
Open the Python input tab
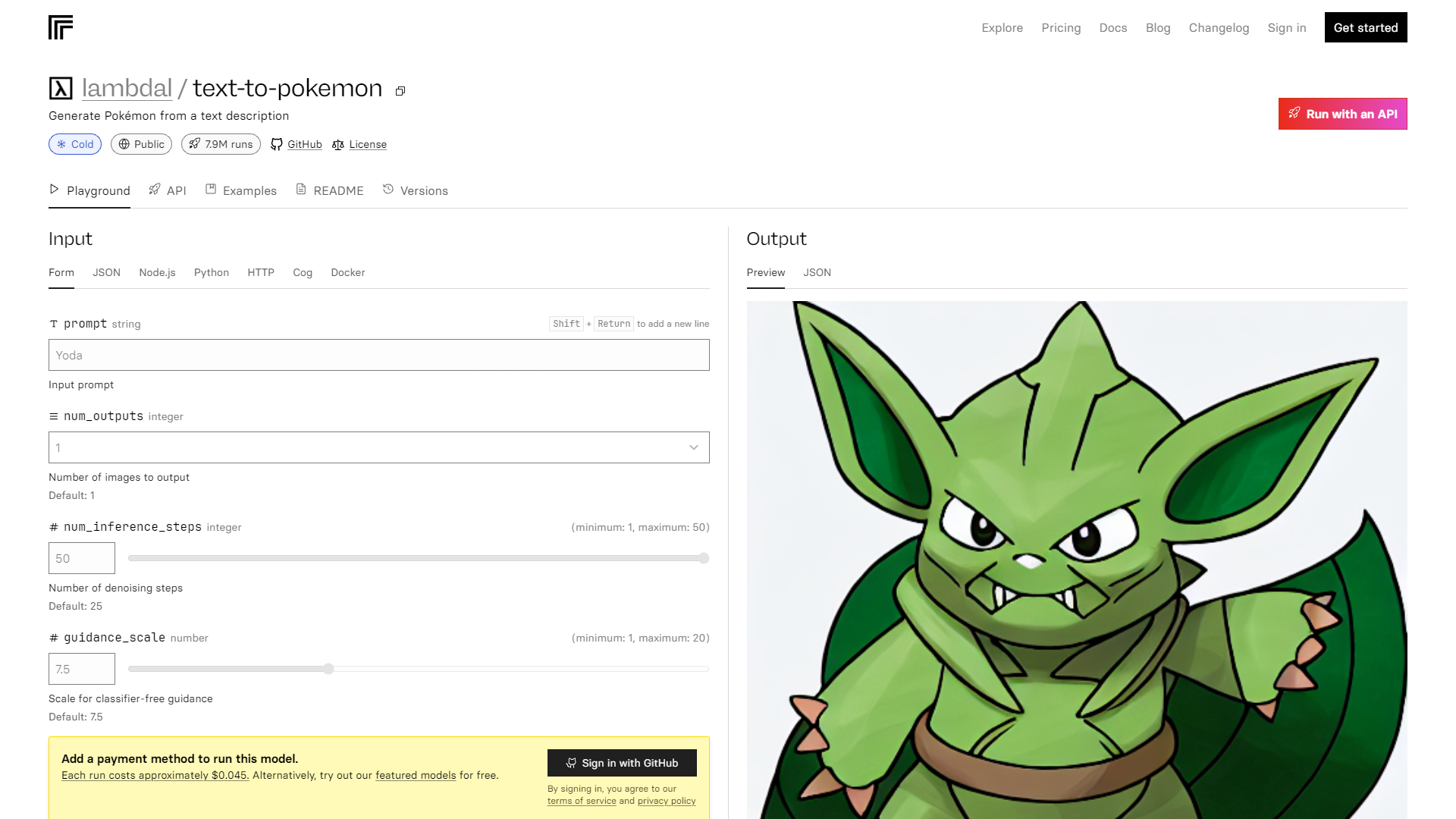click(x=211, y=272)
